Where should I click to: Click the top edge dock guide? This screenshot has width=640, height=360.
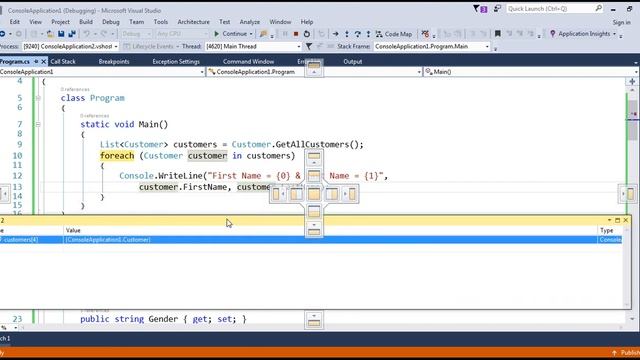[x=314, y=68]
